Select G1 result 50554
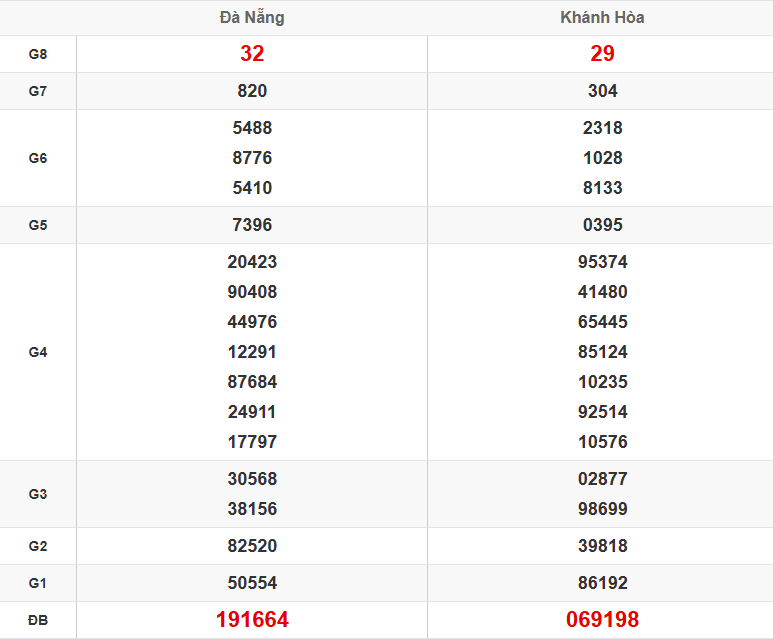Image resolution: width=773 pixels, height=639 pixels. coord(252,583)
